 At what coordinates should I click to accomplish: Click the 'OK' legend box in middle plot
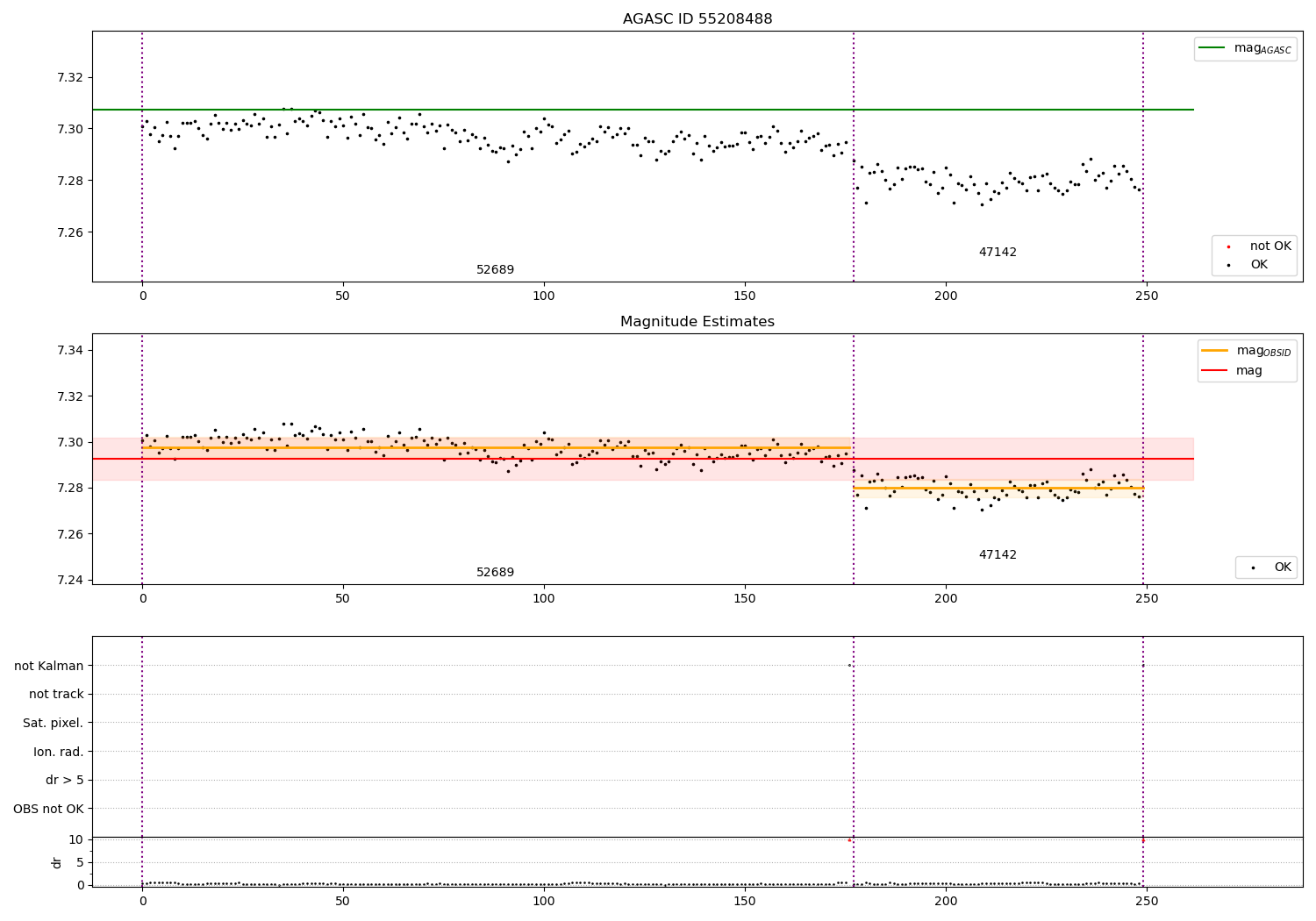pyautogui.click(x=1266, y=568)
